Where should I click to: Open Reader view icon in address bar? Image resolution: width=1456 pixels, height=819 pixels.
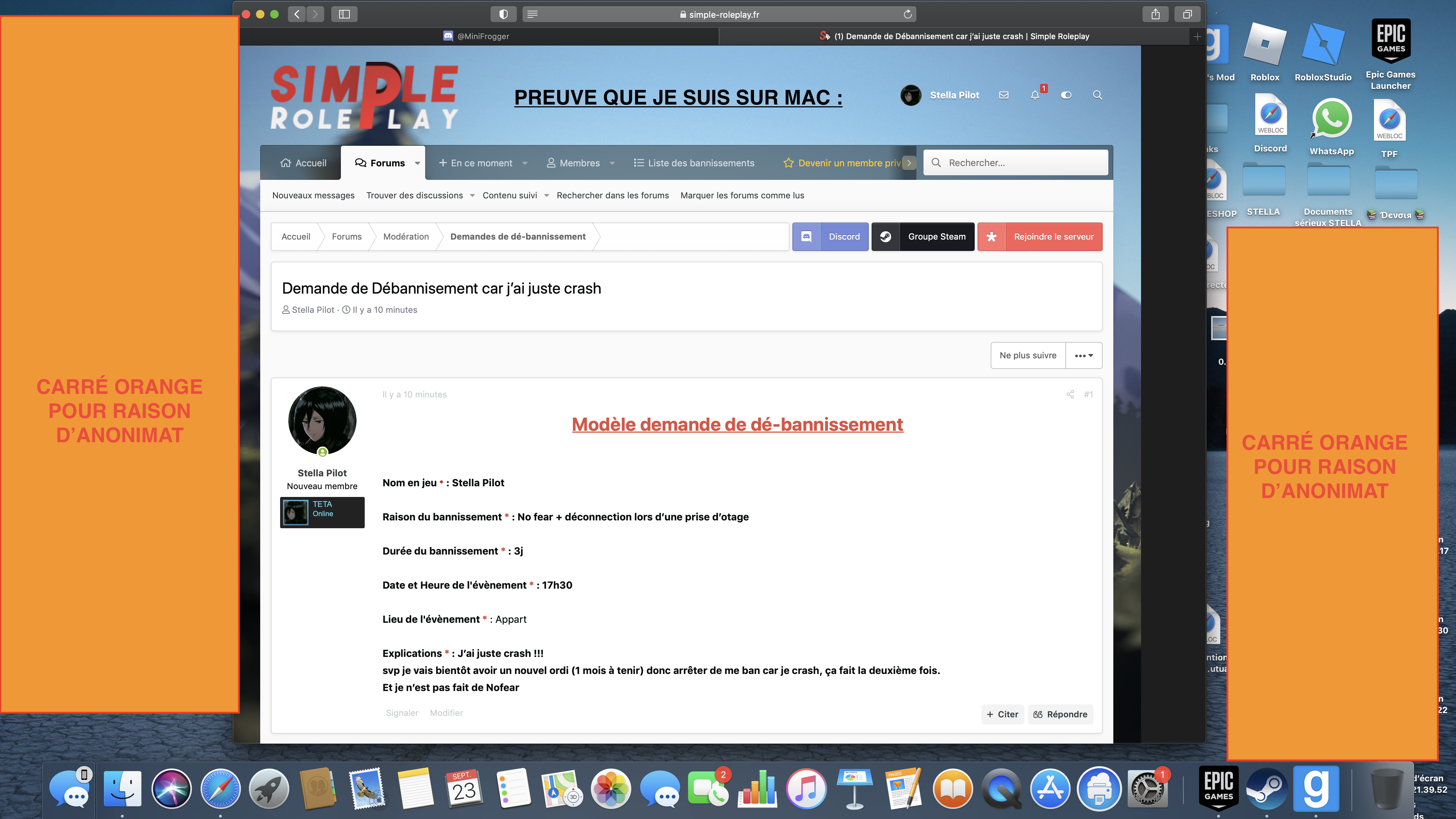pyautogui.click(x=532, y=14)
